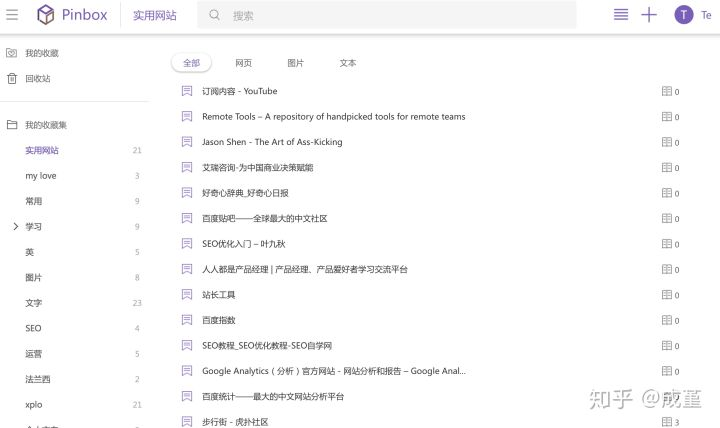Screen dimensions: 720x428
Task: Open 步行街 - 虎扑社区 bookmark
Action: click(235, 422)
